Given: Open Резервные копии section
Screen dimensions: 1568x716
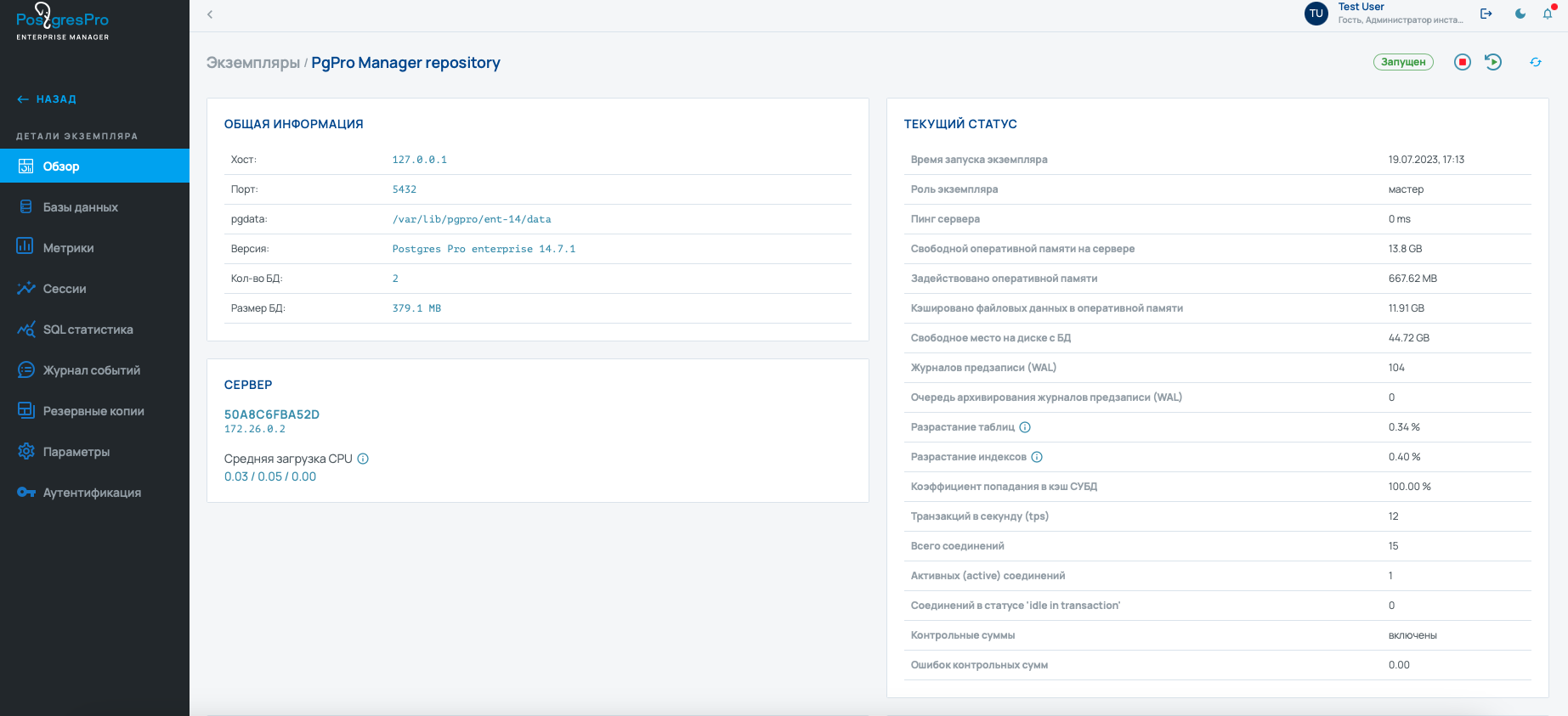Looking at the screenshot, I should tap(94, 410).
